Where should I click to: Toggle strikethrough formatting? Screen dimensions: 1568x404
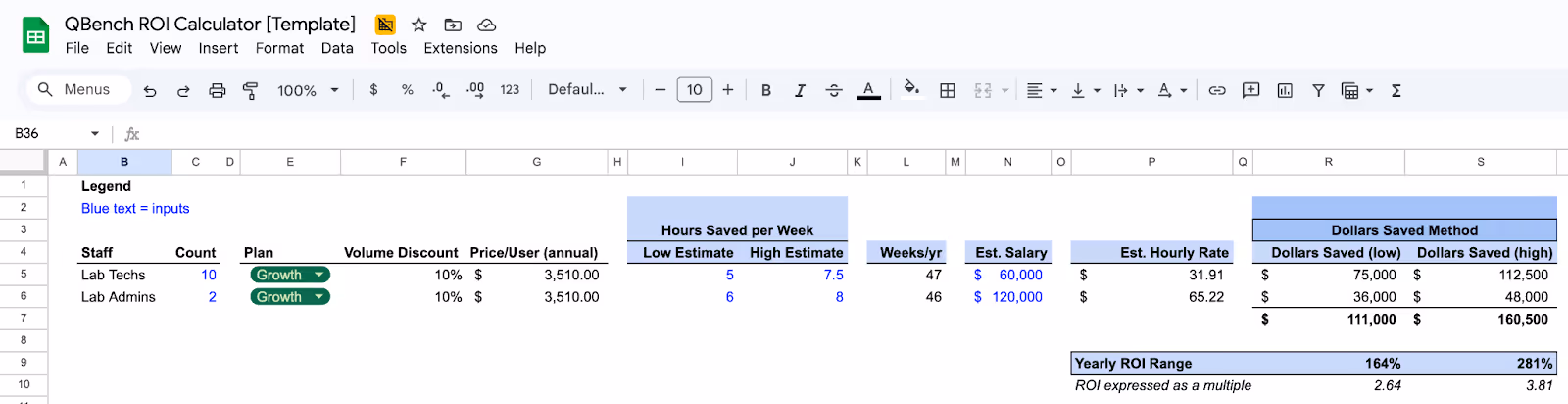click(x=834, y=90)
